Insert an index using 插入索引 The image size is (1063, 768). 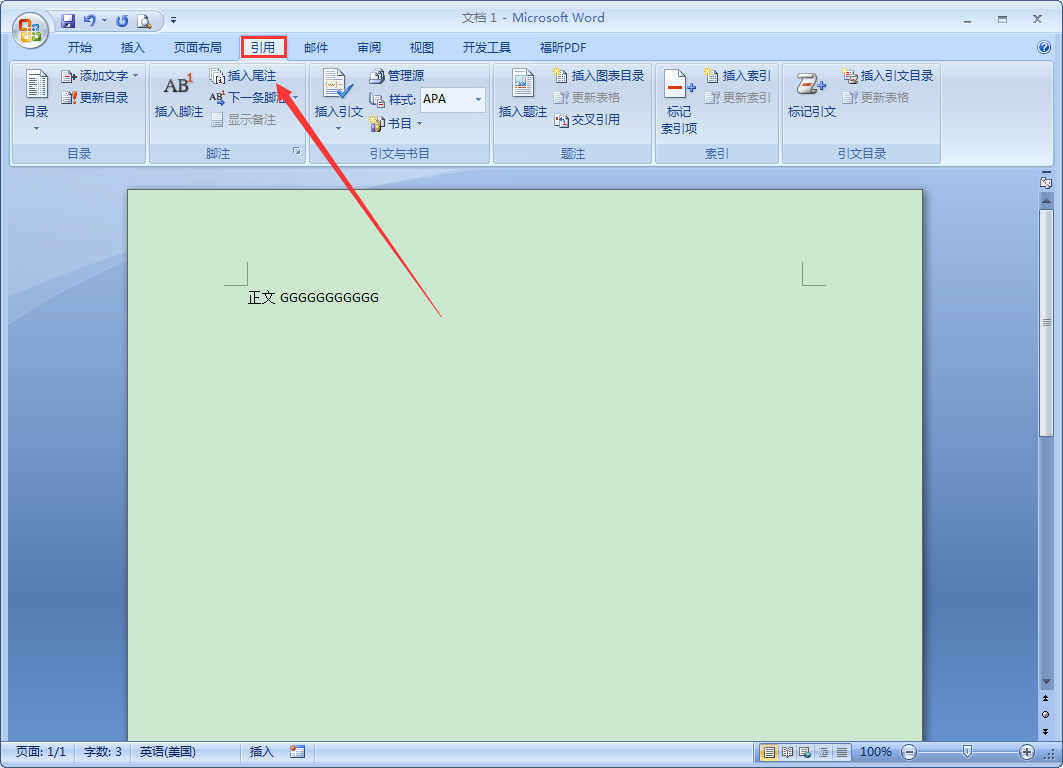(741, 74)
